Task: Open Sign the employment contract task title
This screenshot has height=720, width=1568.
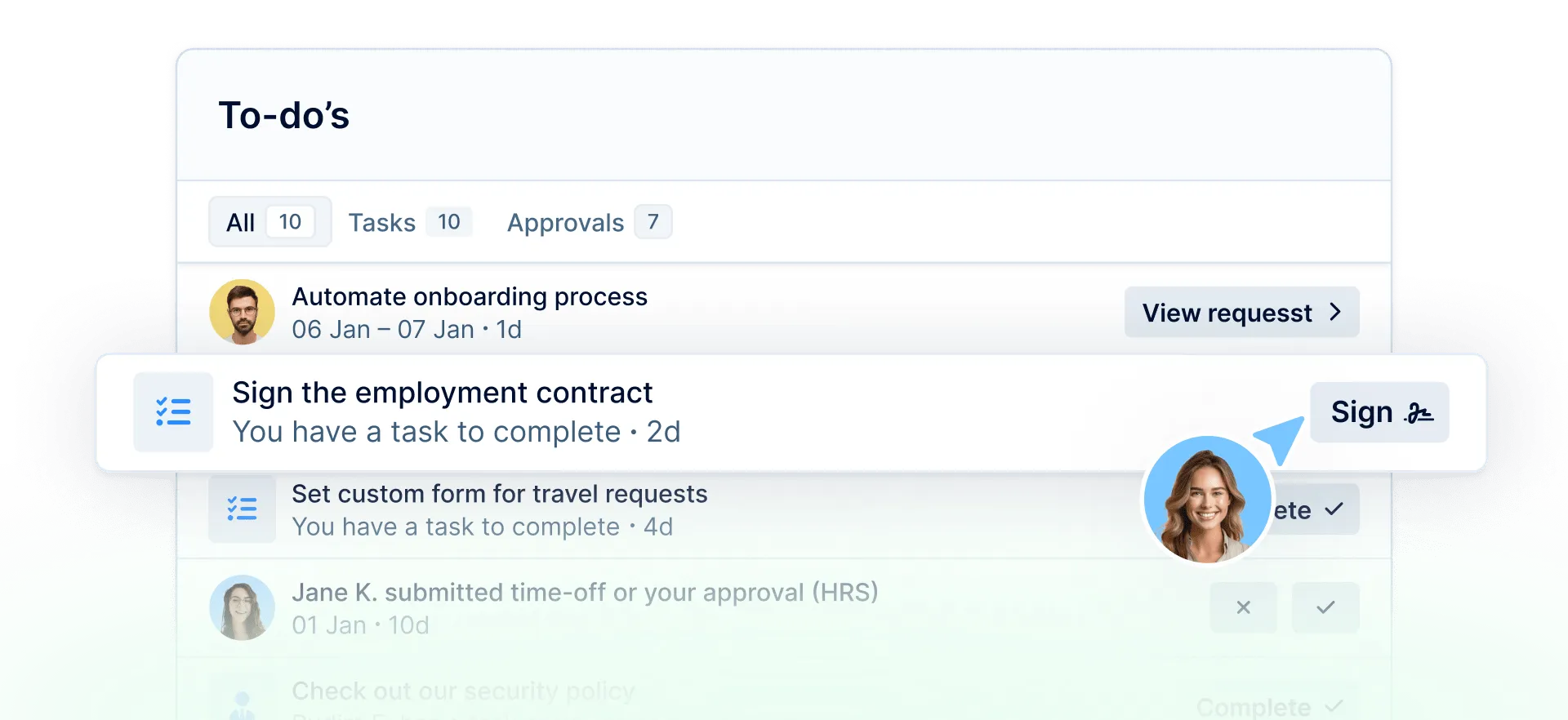Action: tap(442, 393)
